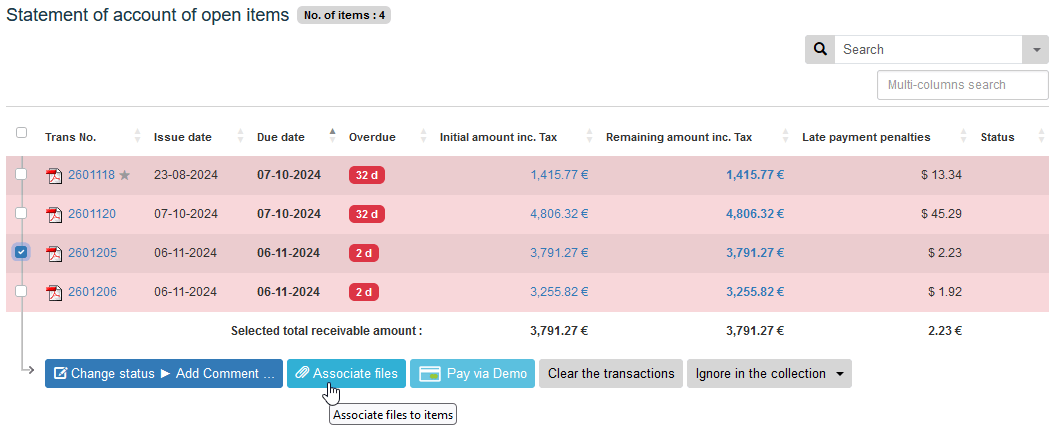Uncheck the box for transaction 2601205
This screenshot has width=1055, height=430.
(x=22, y=252)
